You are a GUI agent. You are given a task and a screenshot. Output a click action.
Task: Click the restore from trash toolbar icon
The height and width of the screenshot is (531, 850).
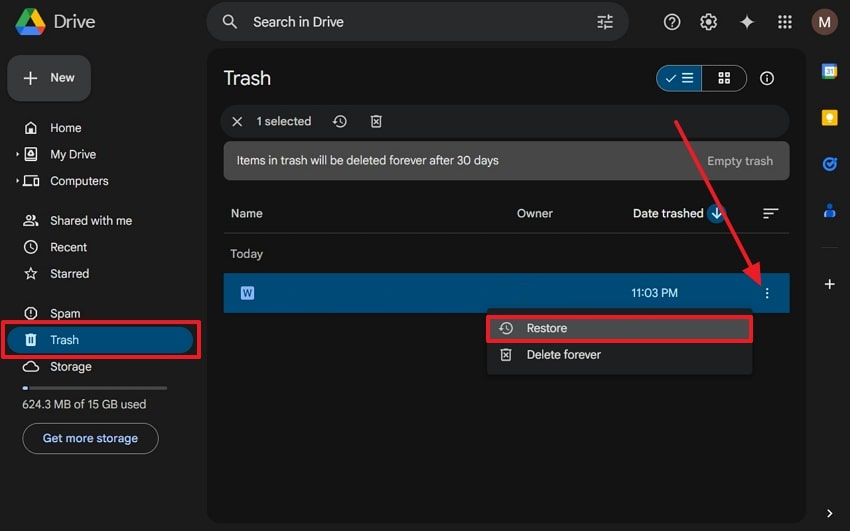coord(340,121)
